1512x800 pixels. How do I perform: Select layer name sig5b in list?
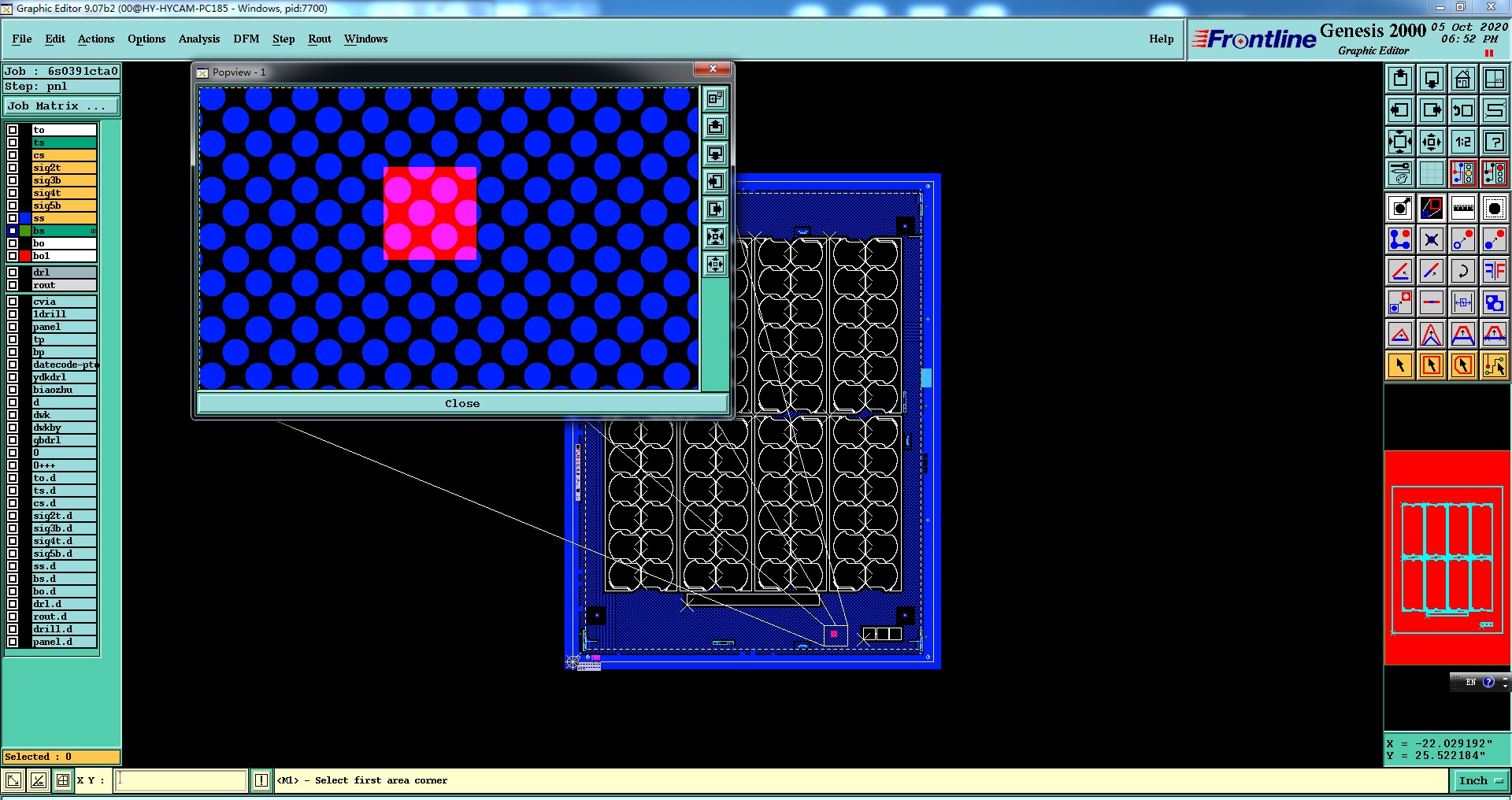tap(65, 206)
